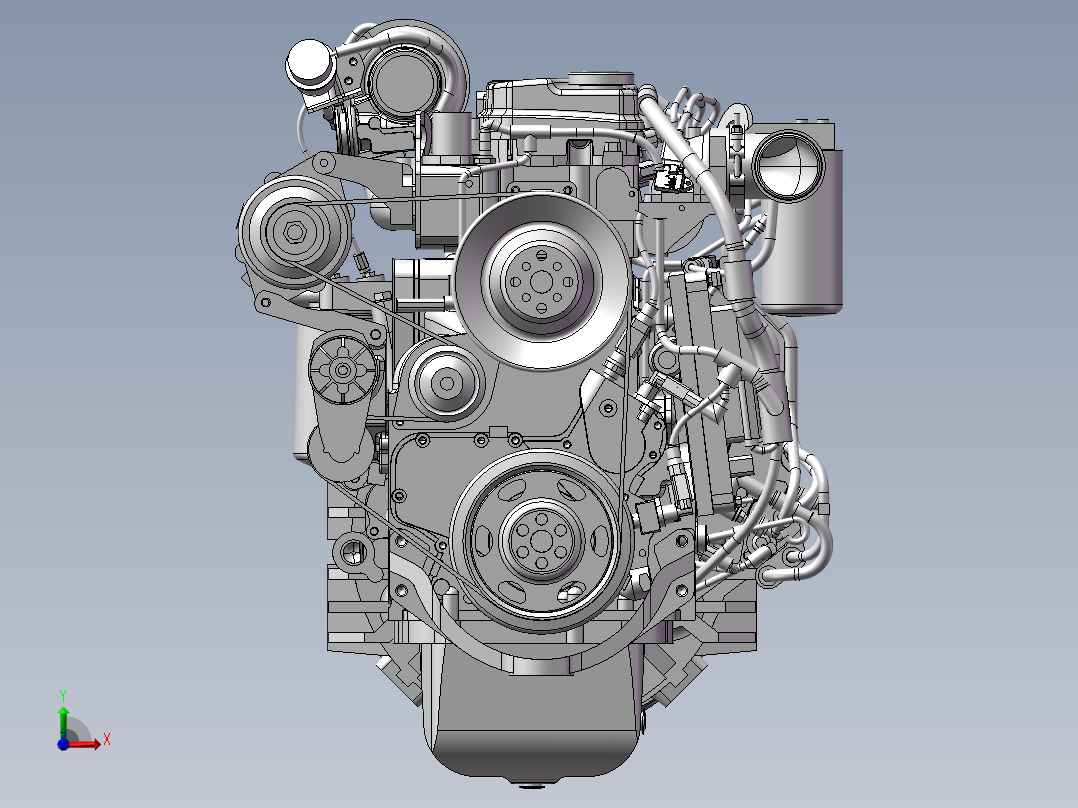The height and width of the screenshot is (808, 1078).
Task: Select the round cap on the turbo actuator
Action: point(308,64)
